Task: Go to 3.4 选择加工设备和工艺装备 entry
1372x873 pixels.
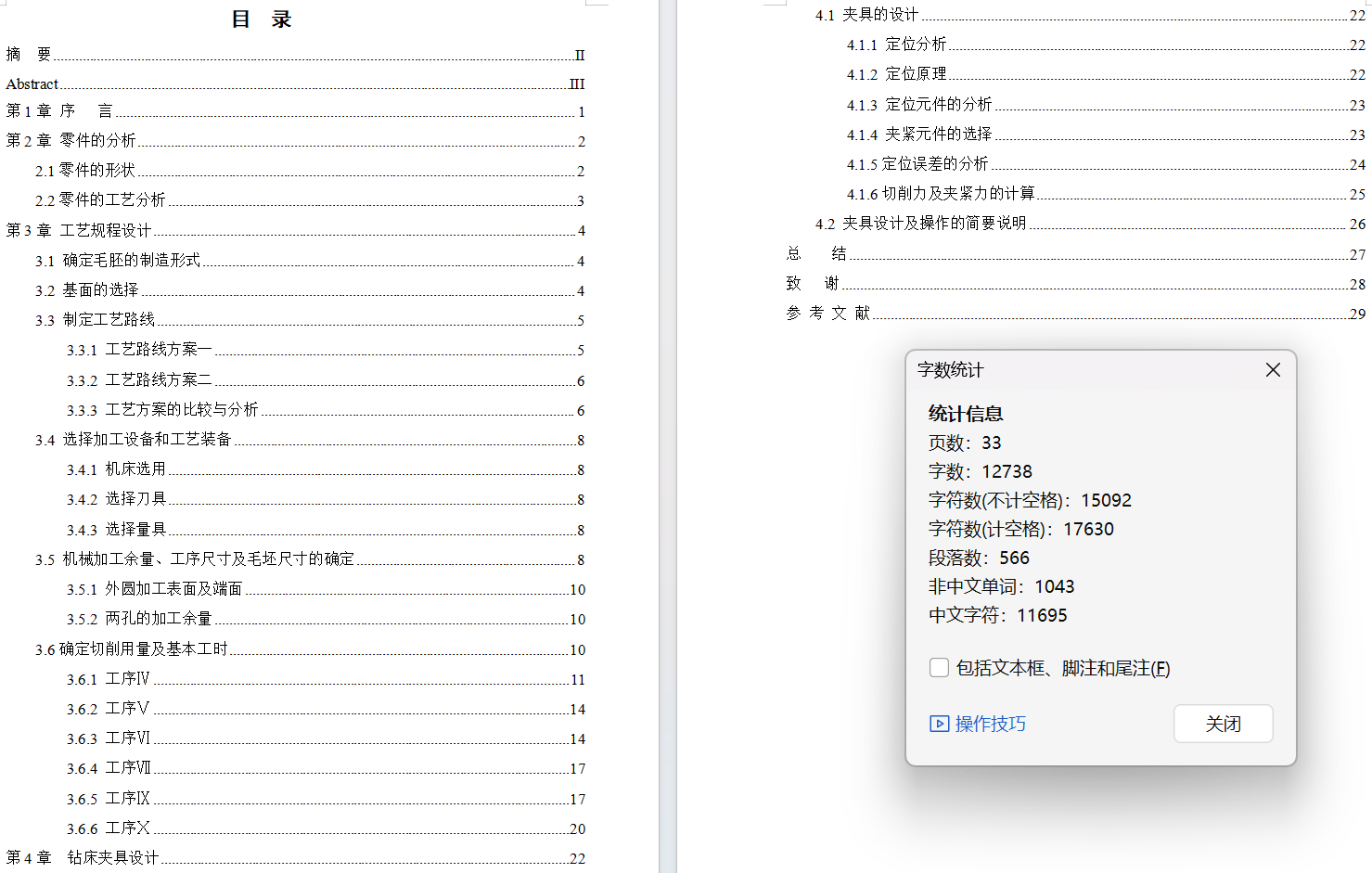Action: (x=310, y=440)
